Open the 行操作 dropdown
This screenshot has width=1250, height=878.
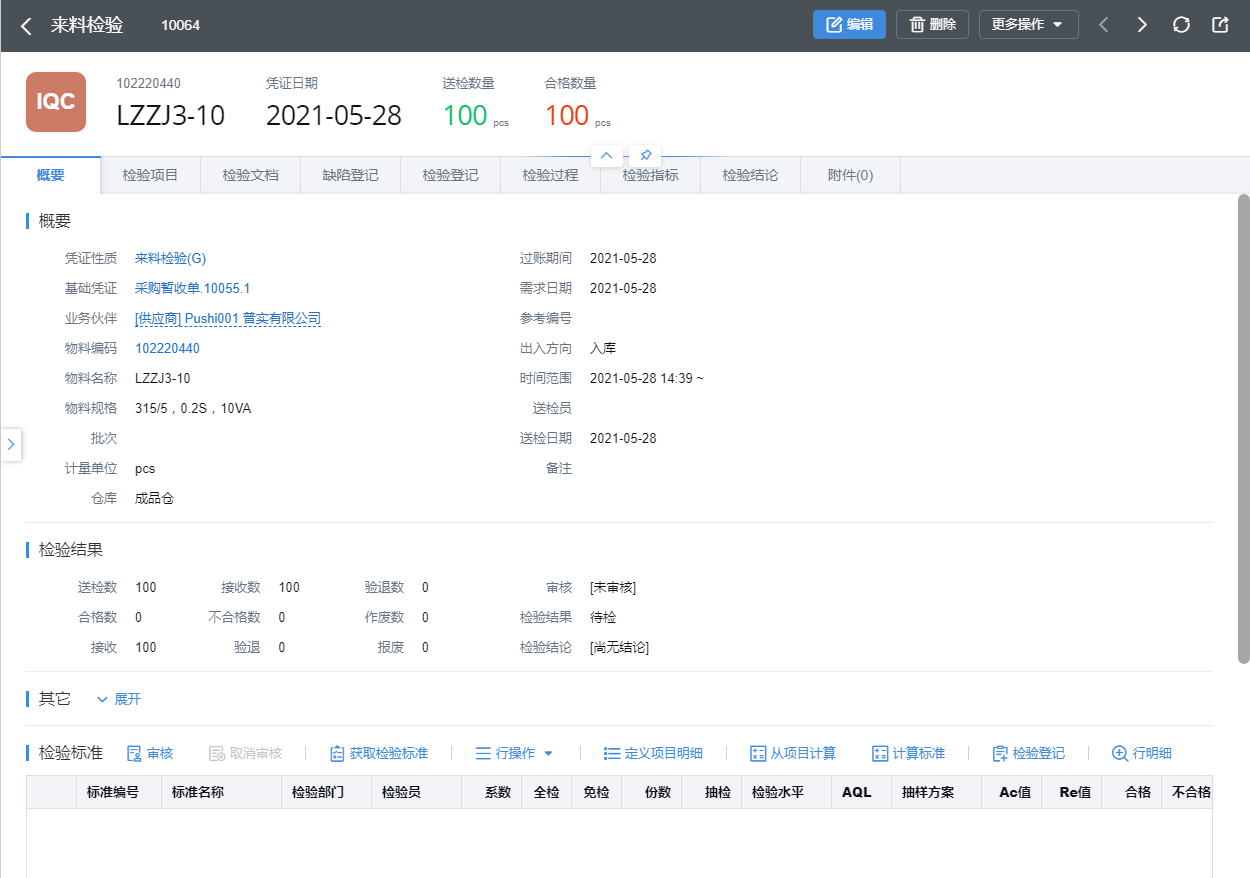(514, 753)
